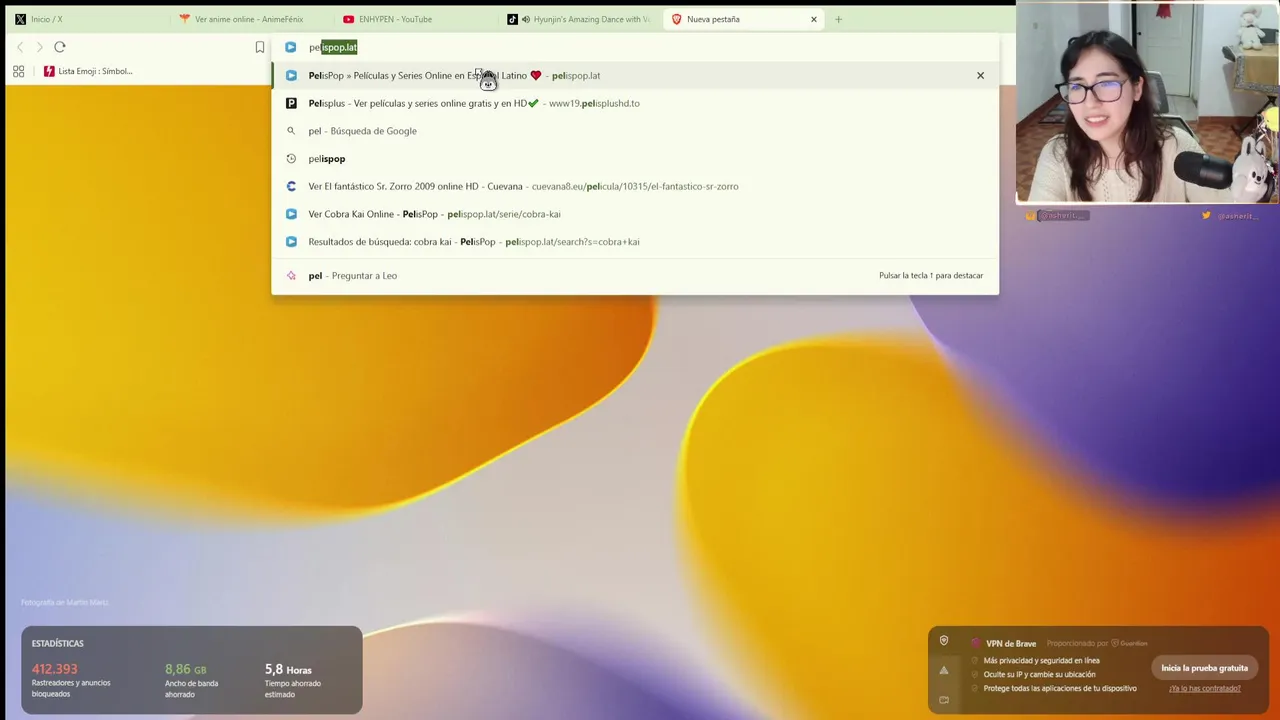Screen dimensions: 1280x720
Task: Click Inicia la prueba gratuita button
Action: [1204, 668]
